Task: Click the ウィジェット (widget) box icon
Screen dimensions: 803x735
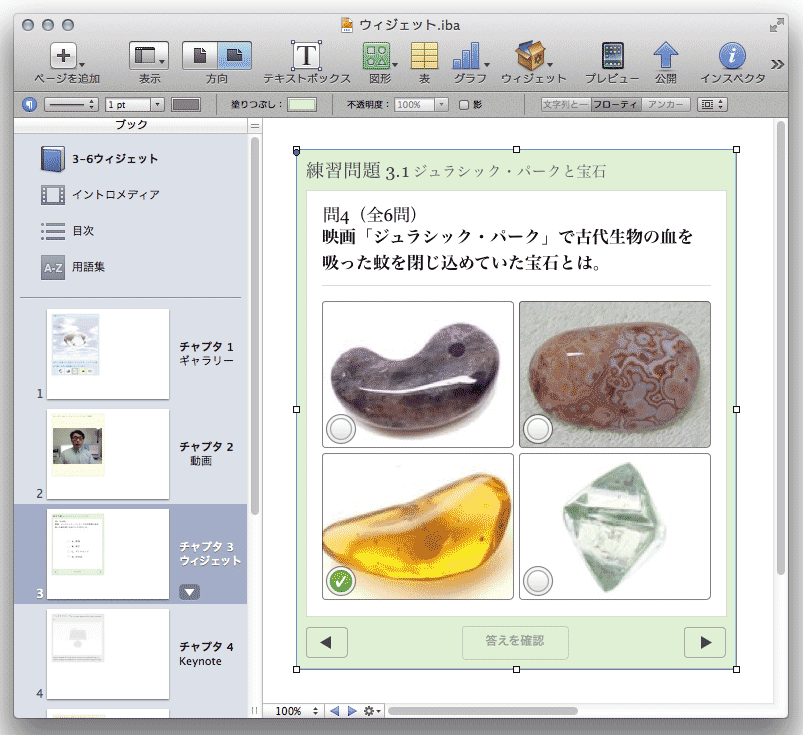Action: pos(529,56)
